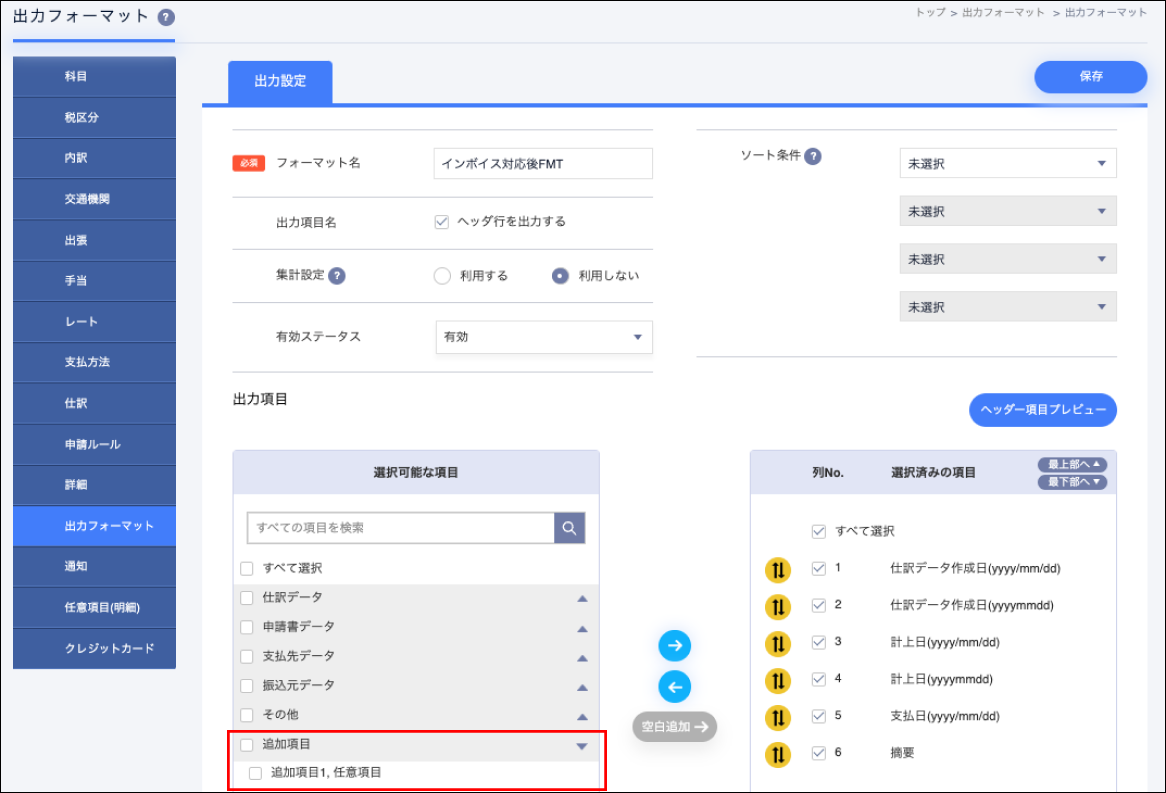This screenshot has height=793, width=1166.
Task: Click the help icon beside 出力フォーマット title
Action: click(166, 17)
